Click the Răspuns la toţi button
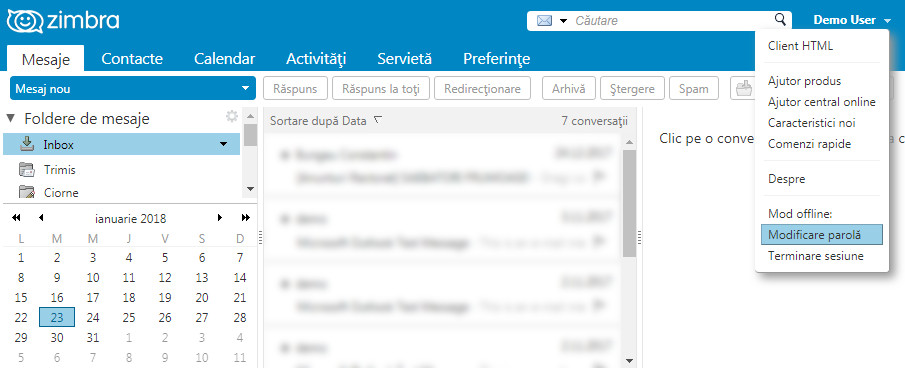The height and width of the screenshot is (368, 905). click(381, 89)
